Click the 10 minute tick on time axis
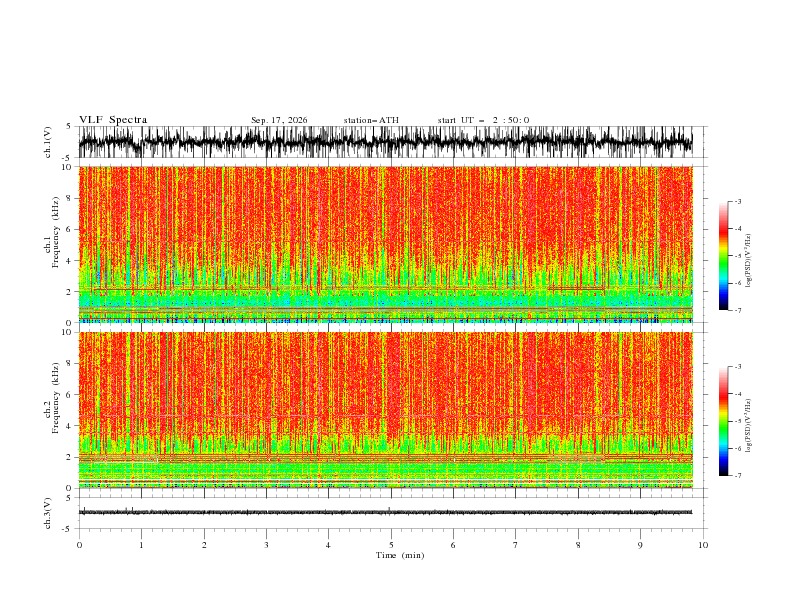Screen dimensions: 792x612 tap(703, 545)
